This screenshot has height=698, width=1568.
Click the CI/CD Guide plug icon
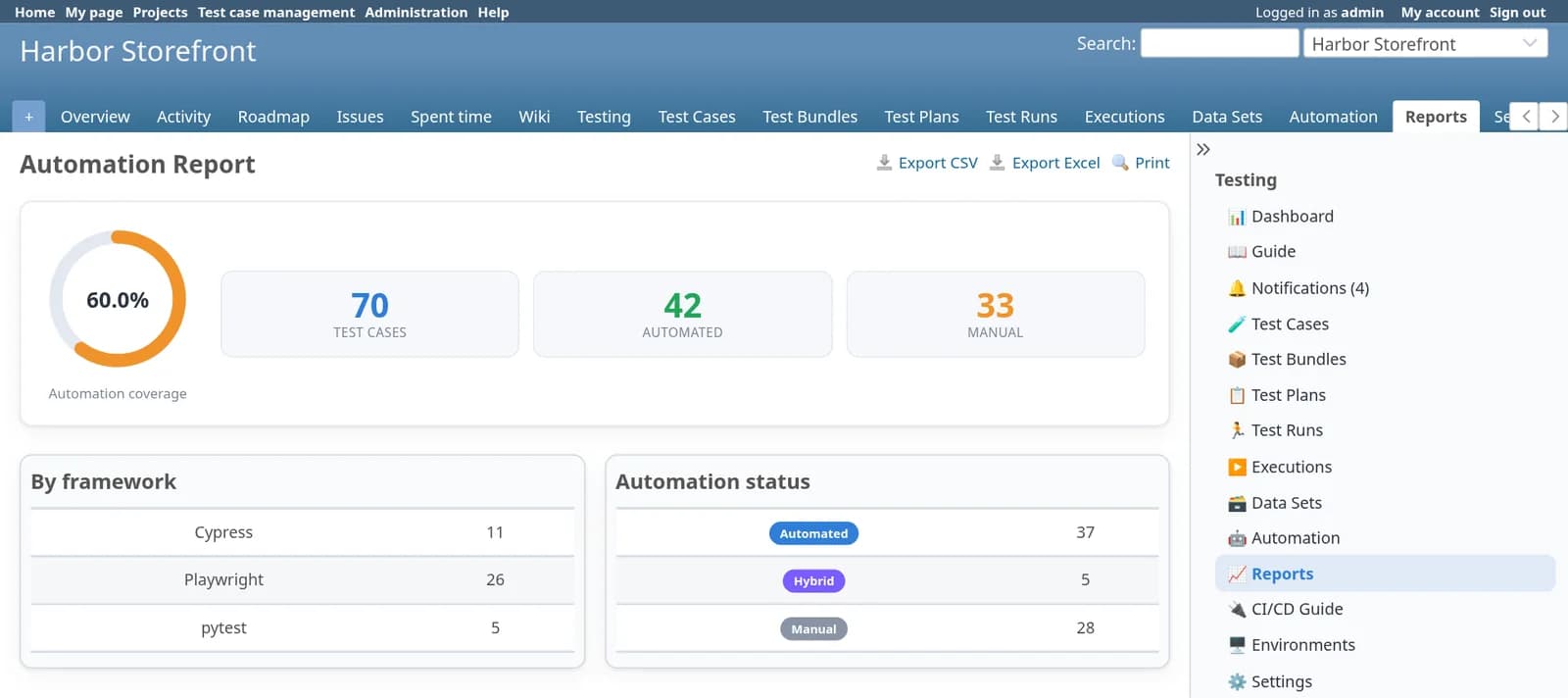point(1237,609)
